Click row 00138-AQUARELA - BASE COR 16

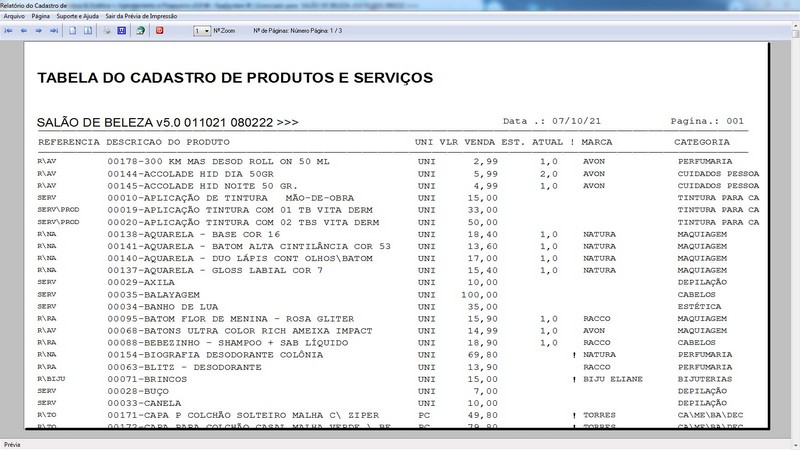click(398, 234)
